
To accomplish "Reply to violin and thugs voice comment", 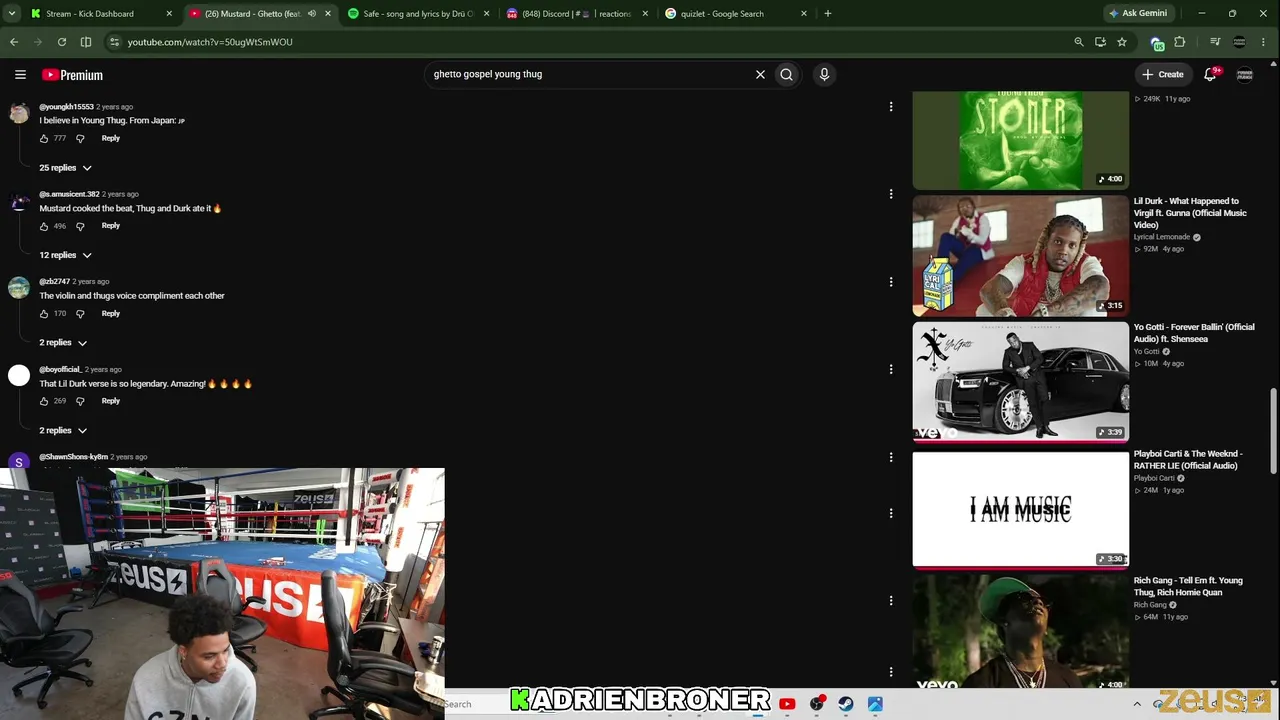I will click(x=110, y=314).
